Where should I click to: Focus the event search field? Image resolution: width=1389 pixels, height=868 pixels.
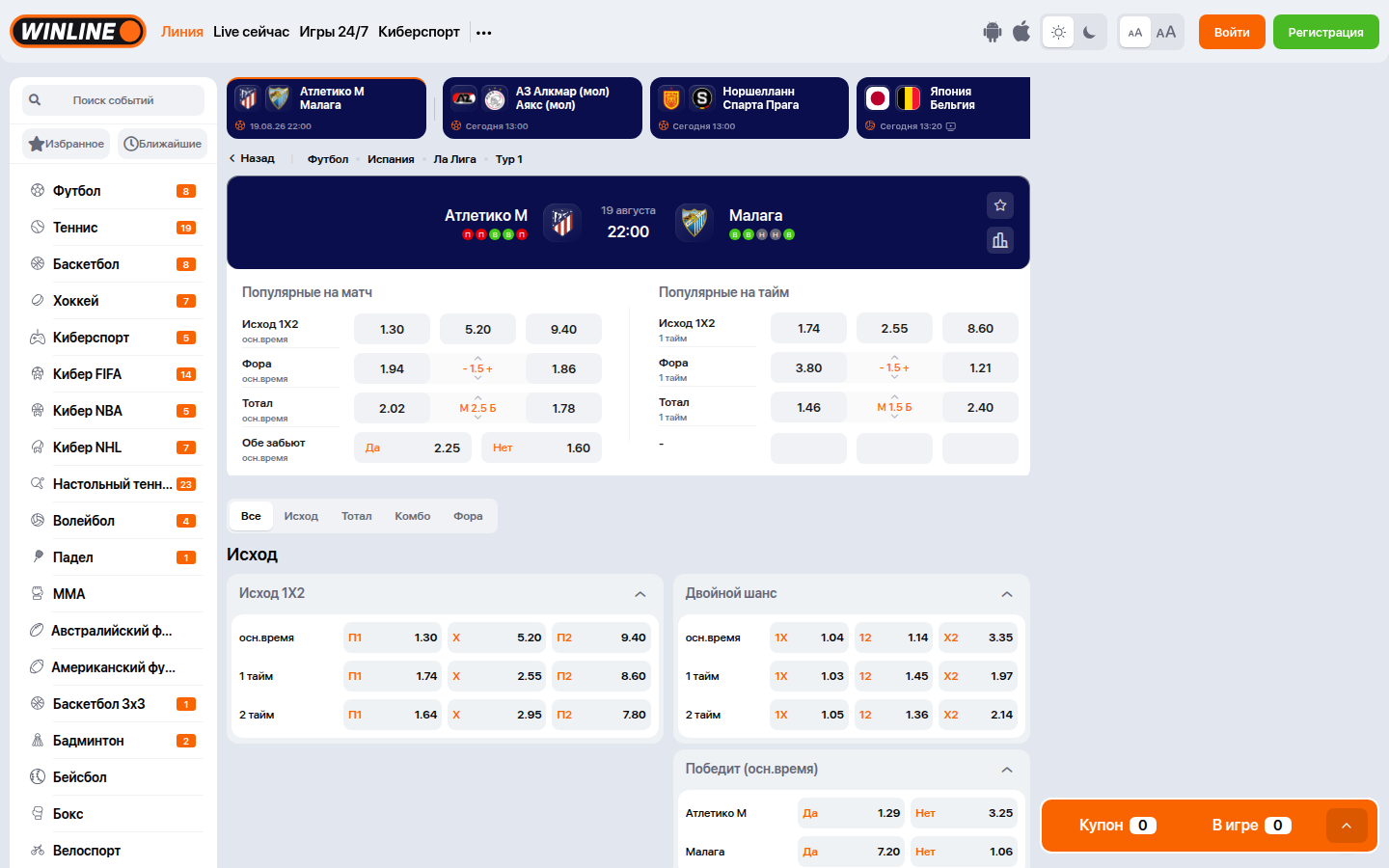click(113, 99)
